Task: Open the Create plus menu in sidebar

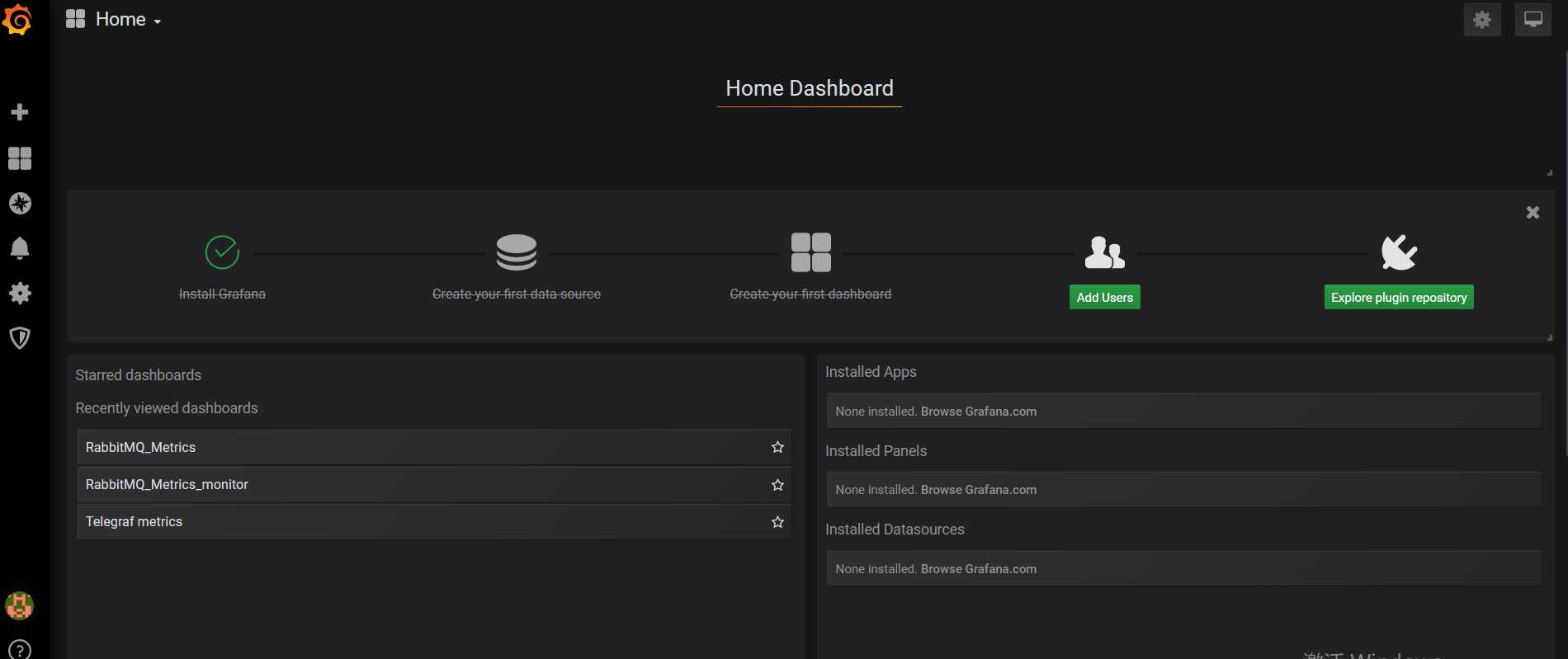Action: point(20,112)
